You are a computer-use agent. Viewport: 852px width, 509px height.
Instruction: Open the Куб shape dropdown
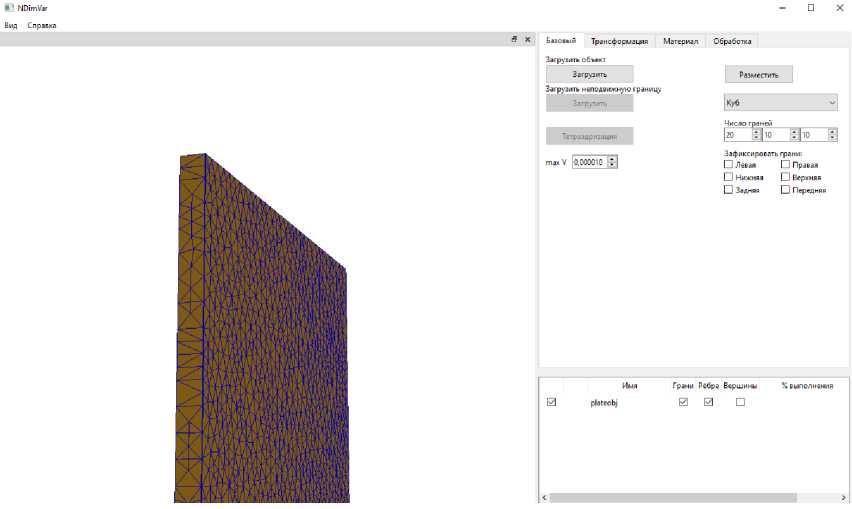(x=780, y=102)
